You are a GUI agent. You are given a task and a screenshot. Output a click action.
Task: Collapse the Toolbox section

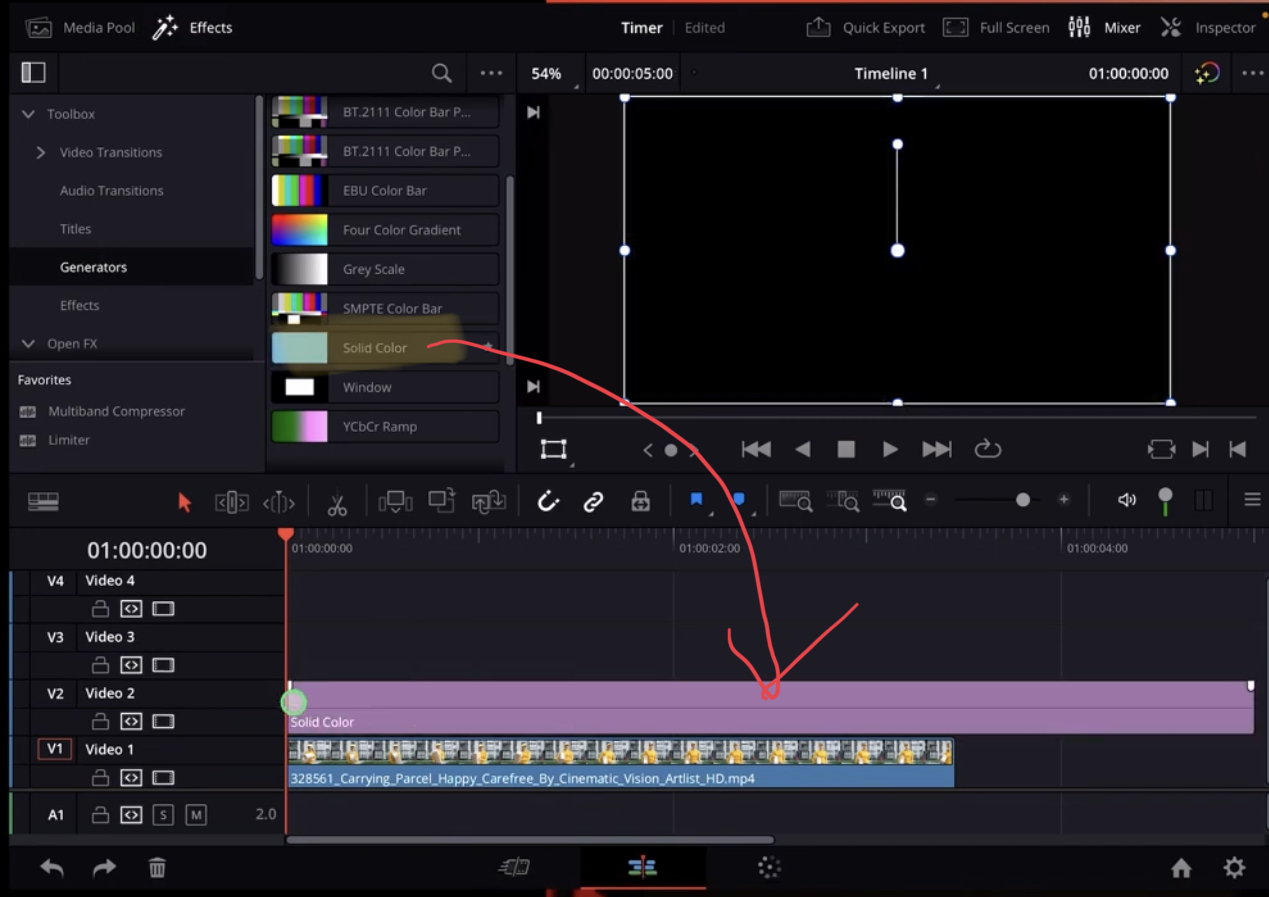(28, 113)
